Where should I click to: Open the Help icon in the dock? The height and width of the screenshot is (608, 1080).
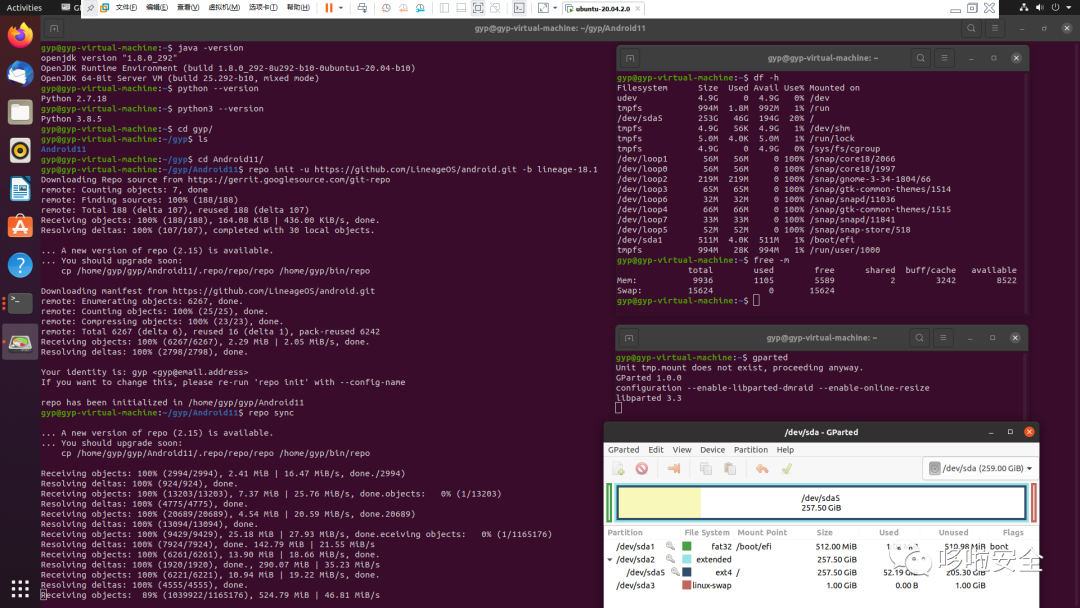pyautogui.click(x=20, y=265)
